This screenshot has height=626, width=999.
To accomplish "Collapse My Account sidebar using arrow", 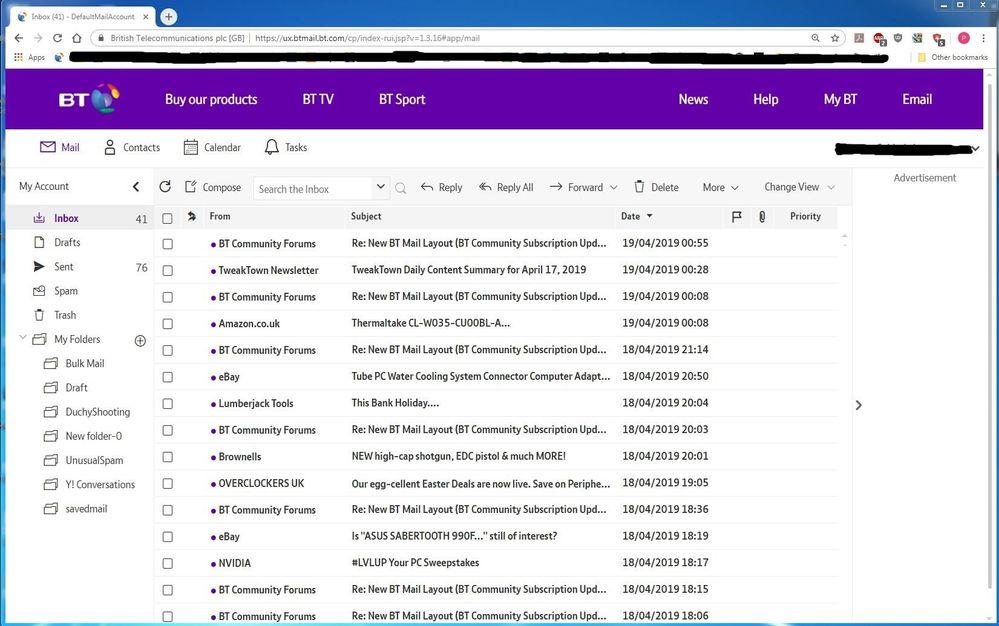I will coord(137,187).
